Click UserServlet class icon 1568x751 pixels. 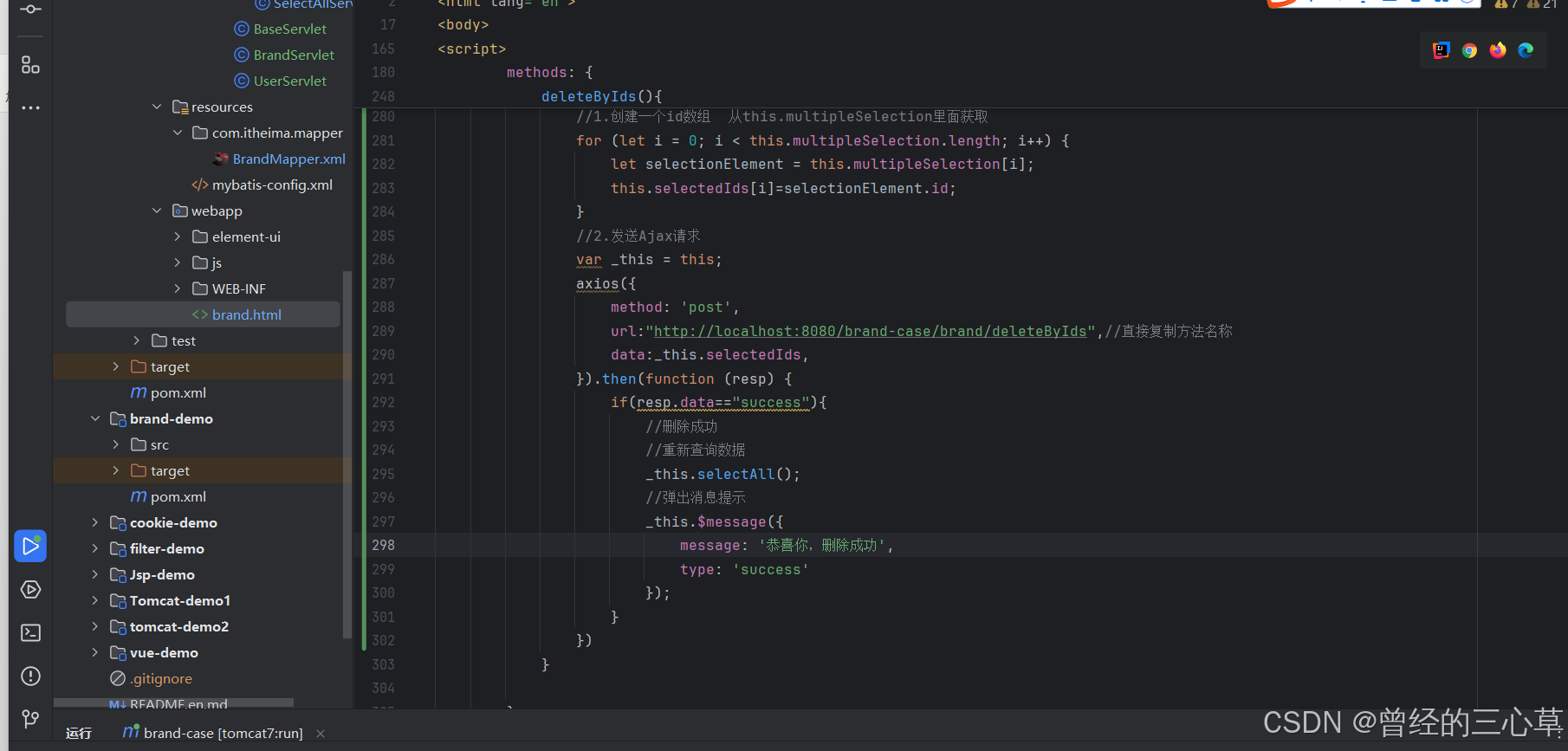coord(242,81)
